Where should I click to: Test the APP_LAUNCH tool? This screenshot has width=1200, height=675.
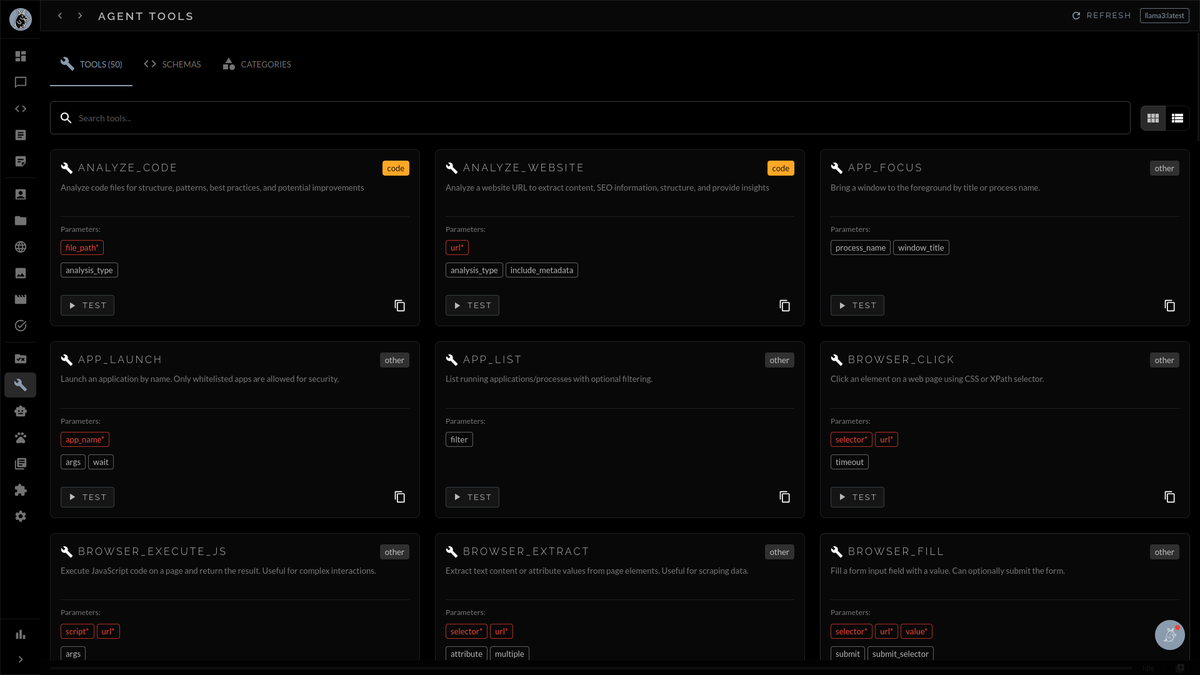(87, 497)
